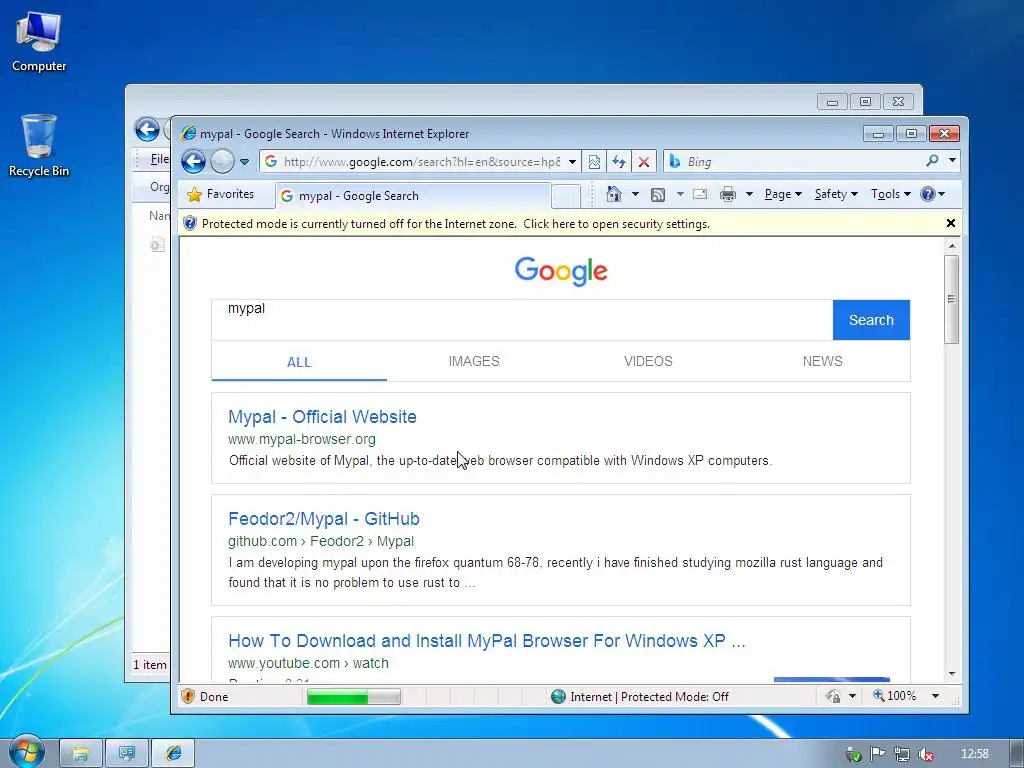Image resolution: width=1024 pixels, height=768 pixels.
Task: Expand the Feeds dropdown arrow
Action: [680, 194]
